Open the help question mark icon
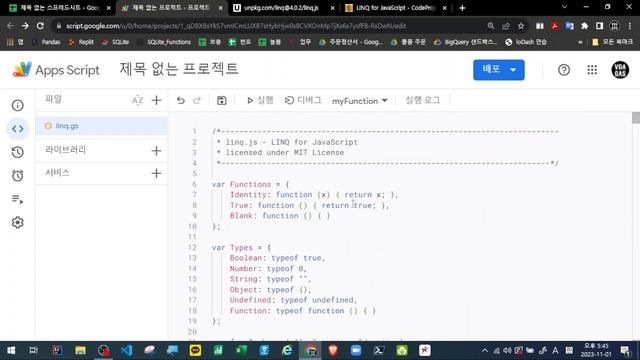 pyautogui.click(x=564, y=70)
